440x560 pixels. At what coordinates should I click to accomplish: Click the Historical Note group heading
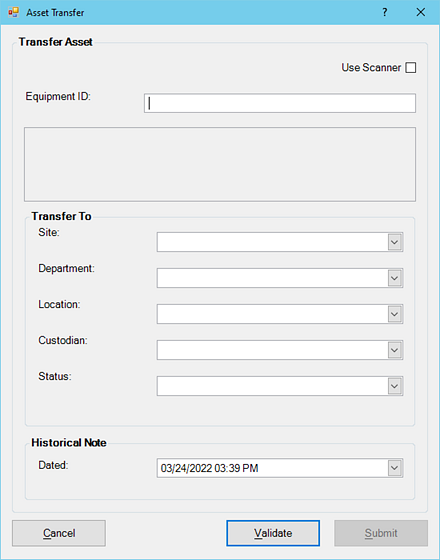[69, 442]
